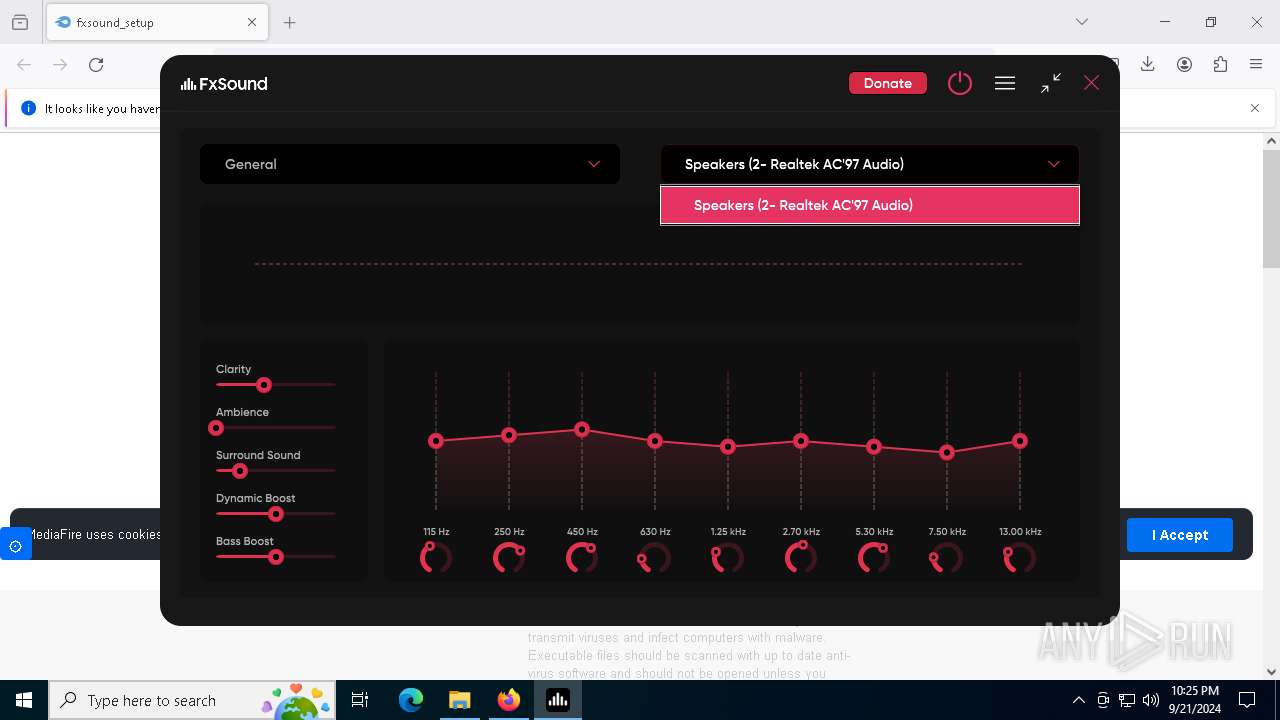Click the taskbar clock and date
The width and height of the screenshot is (1280, 720).
[1195, 700]
